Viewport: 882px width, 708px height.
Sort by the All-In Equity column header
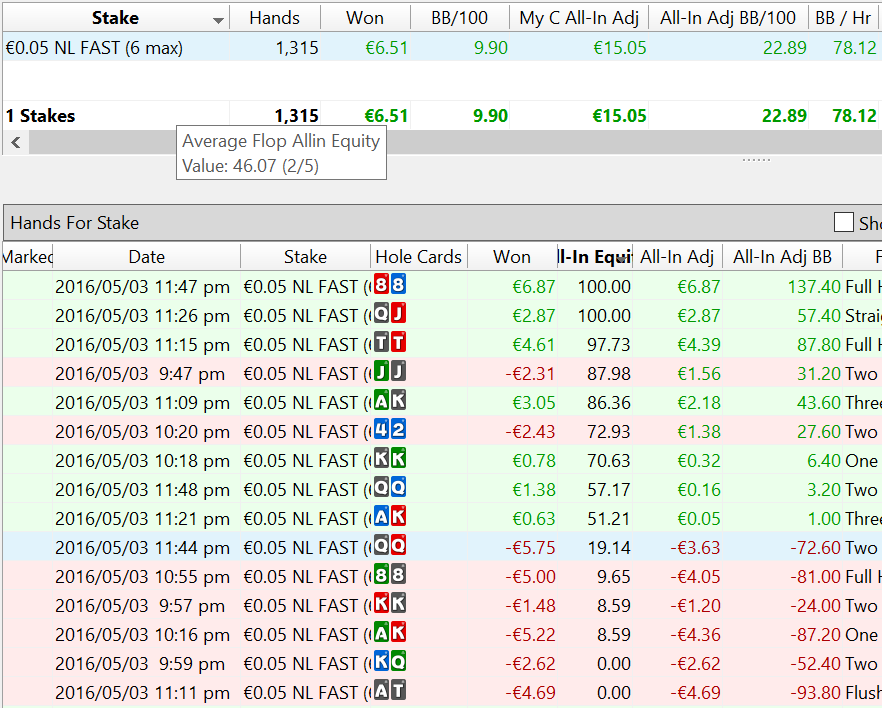[x=595, y=257]
